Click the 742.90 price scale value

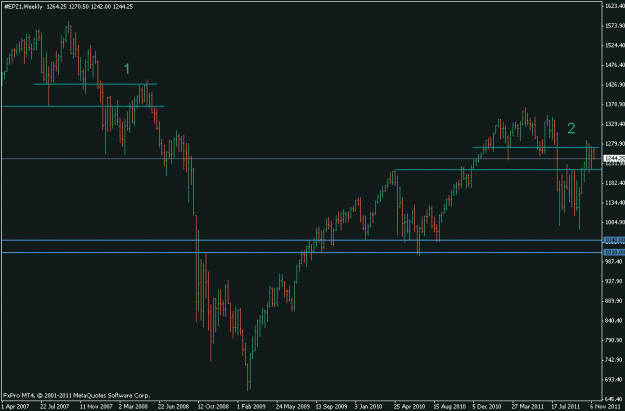tap(615, 360)
